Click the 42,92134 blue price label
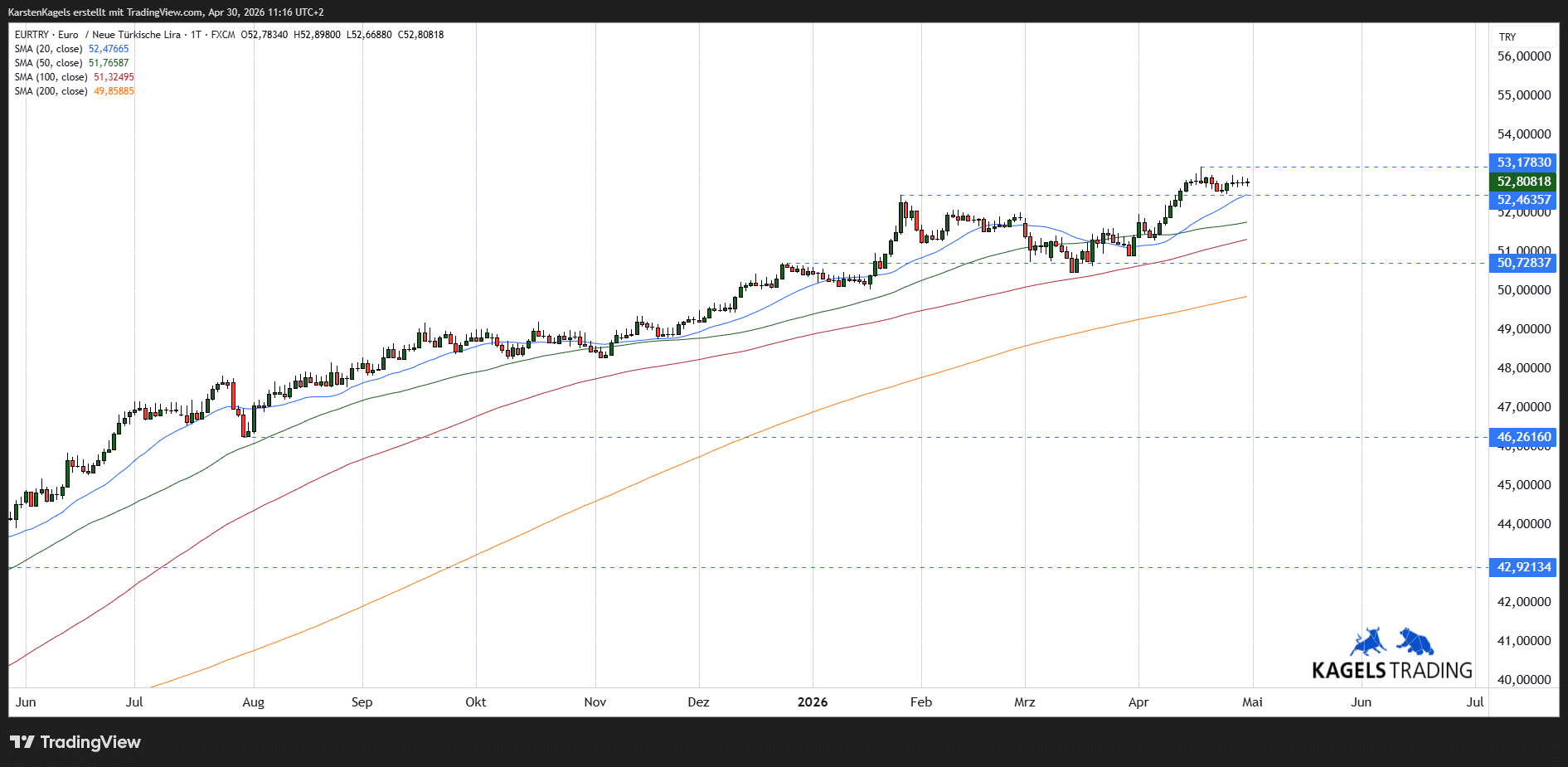 1523,567
